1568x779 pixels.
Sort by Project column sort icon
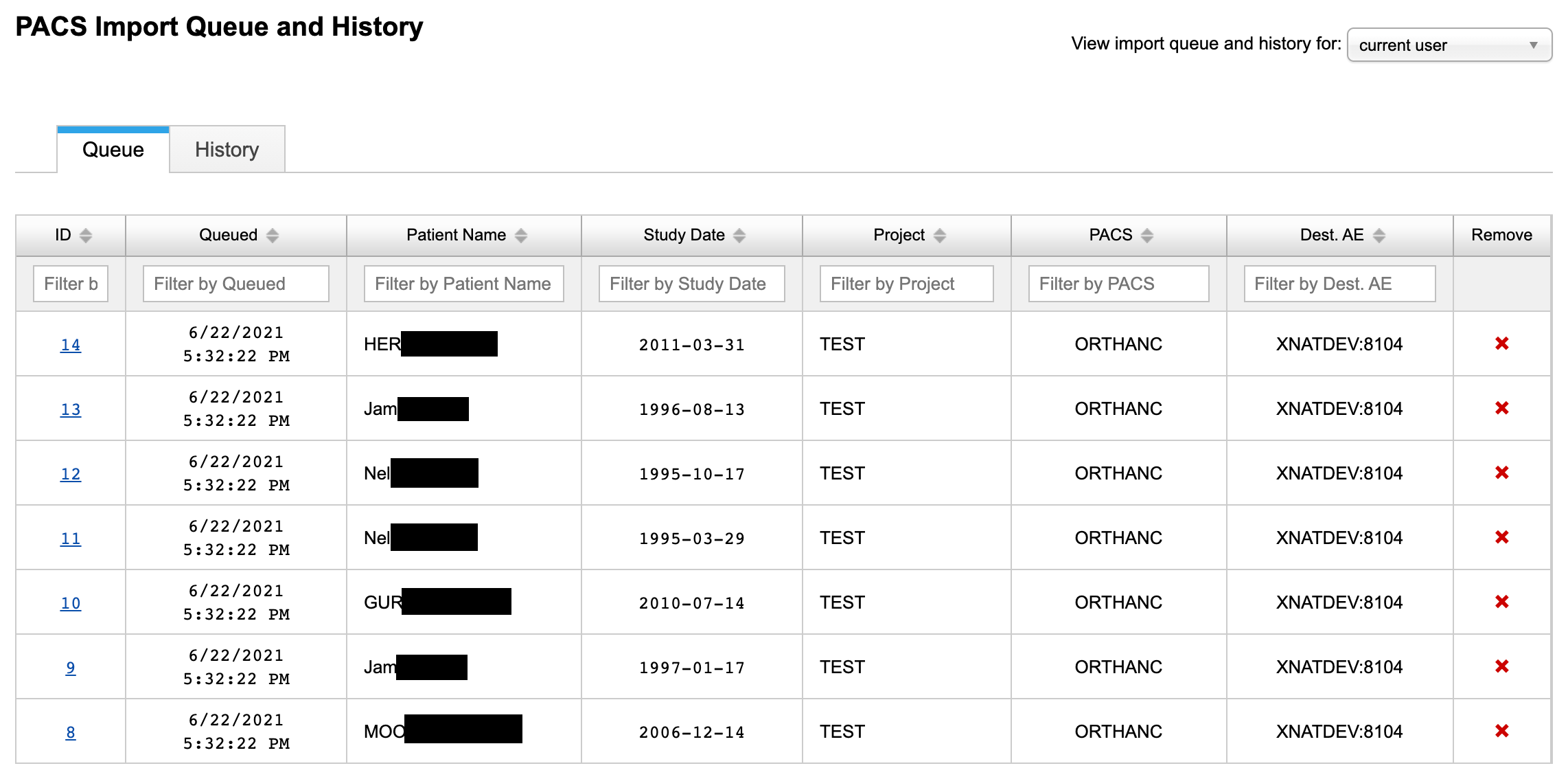pos(940,236)
